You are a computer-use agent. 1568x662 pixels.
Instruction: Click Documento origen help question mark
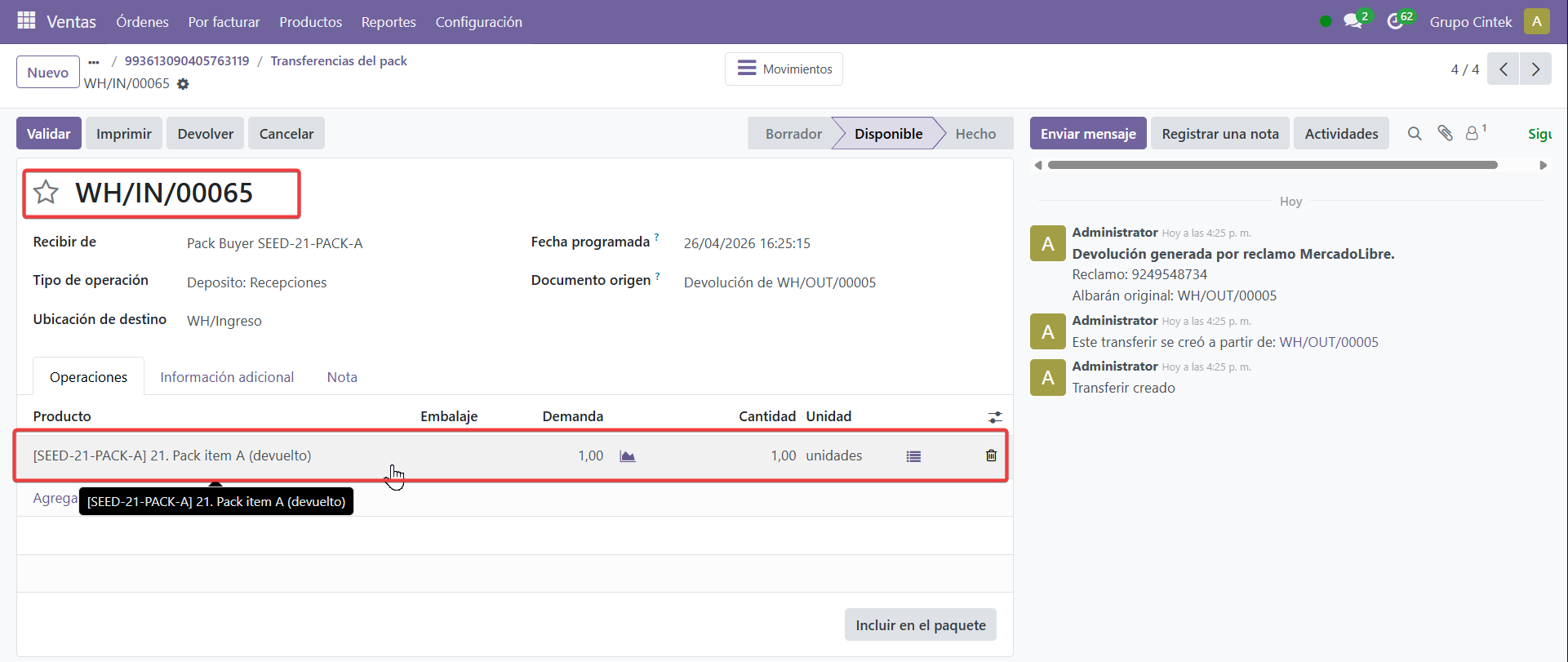[657, 276]
